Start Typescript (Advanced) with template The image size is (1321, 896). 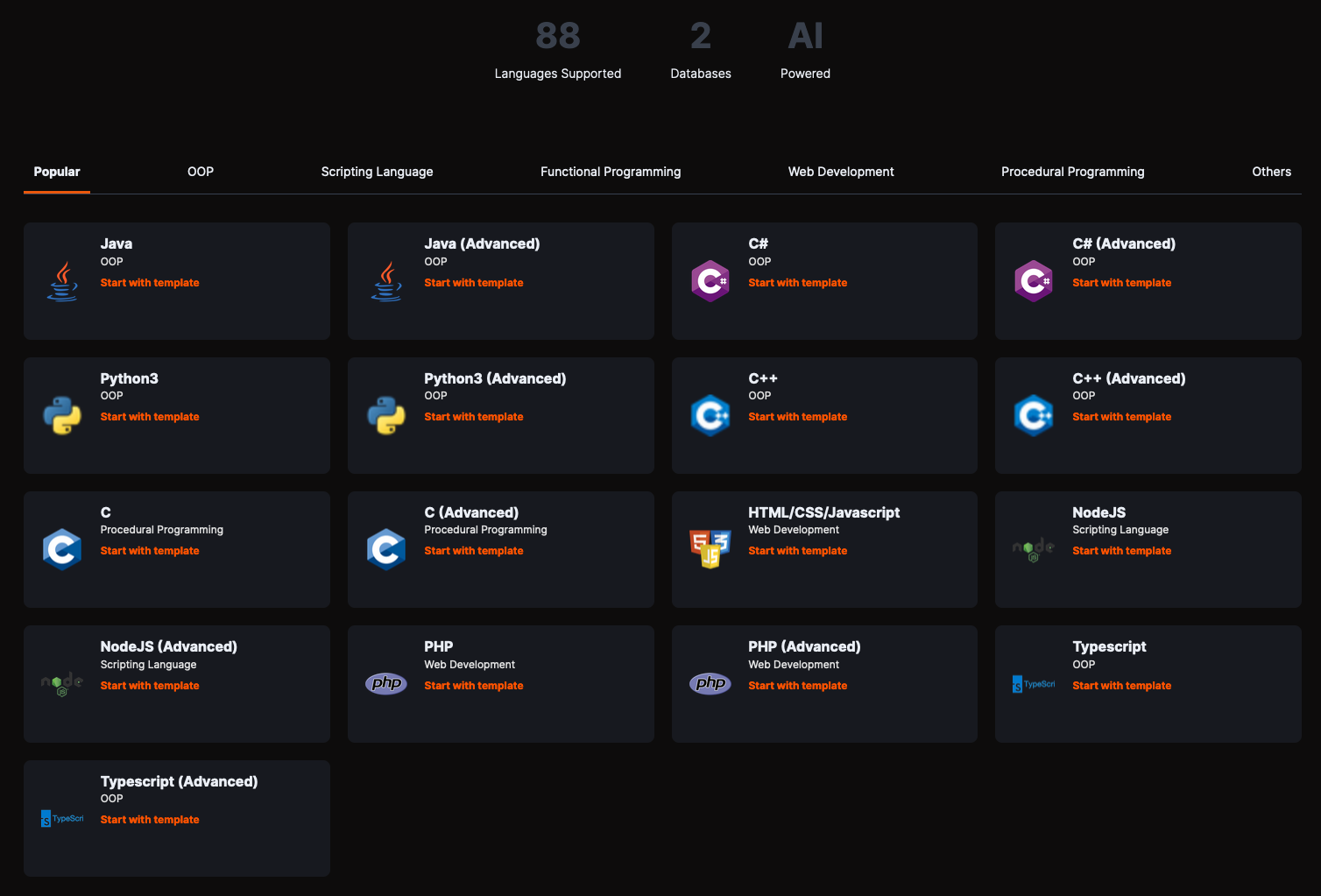(150, 820)
